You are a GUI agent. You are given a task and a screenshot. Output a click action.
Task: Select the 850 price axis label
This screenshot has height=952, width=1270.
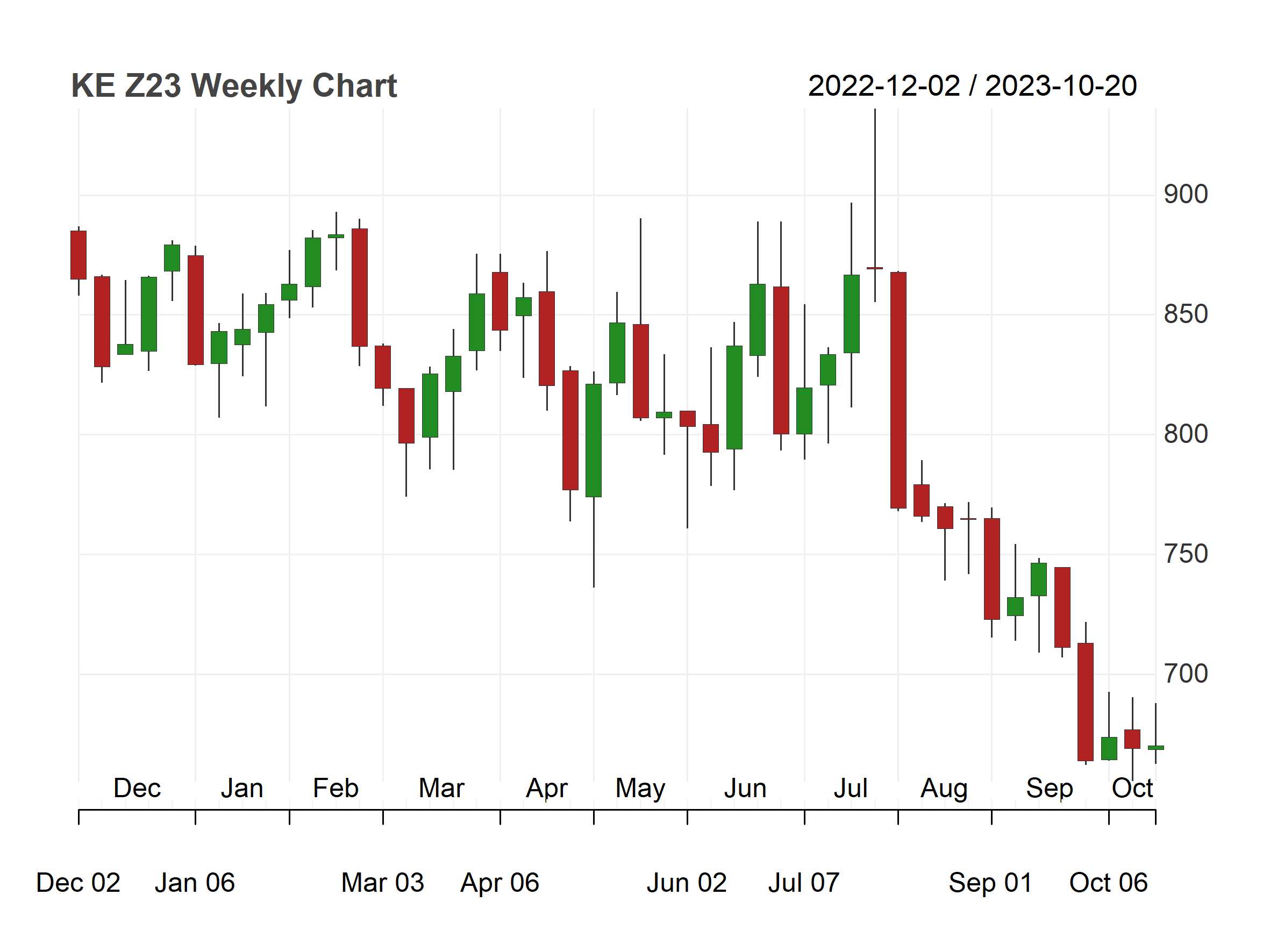(x=1186, y=314)
